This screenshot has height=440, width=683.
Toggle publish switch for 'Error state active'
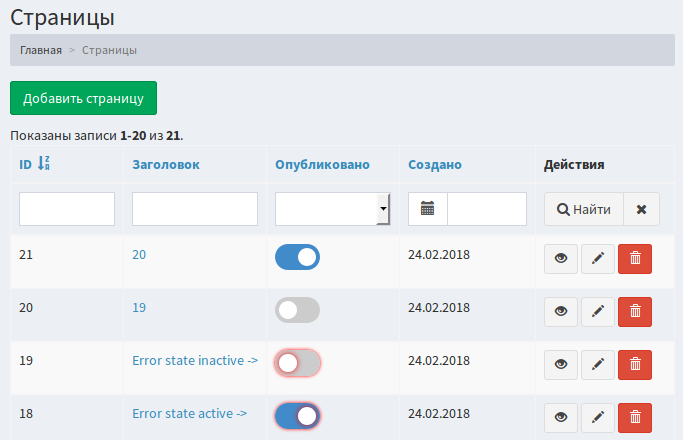point(298,416)
